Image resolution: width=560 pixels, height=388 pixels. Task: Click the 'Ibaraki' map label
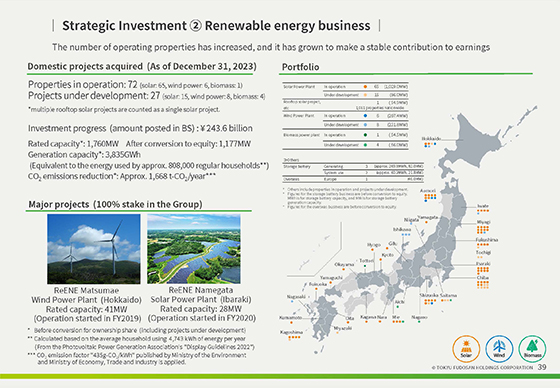coord(483,264)
